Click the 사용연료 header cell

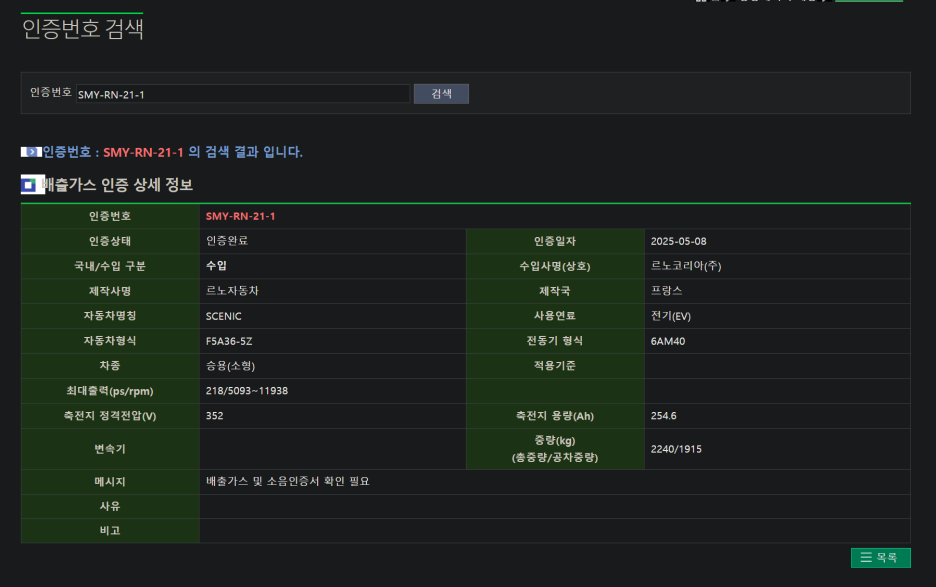(x=555, y=316)
